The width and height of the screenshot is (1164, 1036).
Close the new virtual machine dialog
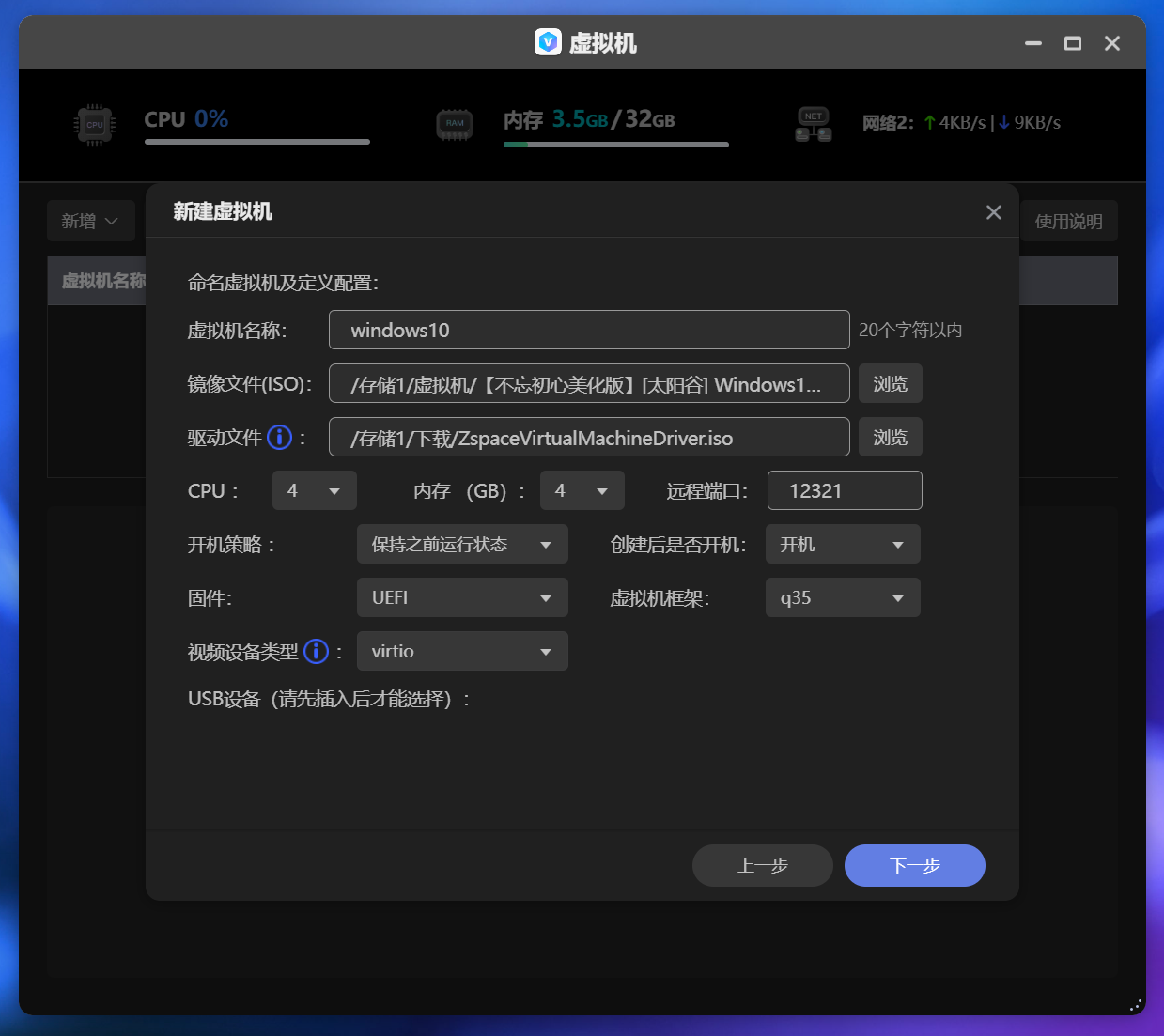994,212
